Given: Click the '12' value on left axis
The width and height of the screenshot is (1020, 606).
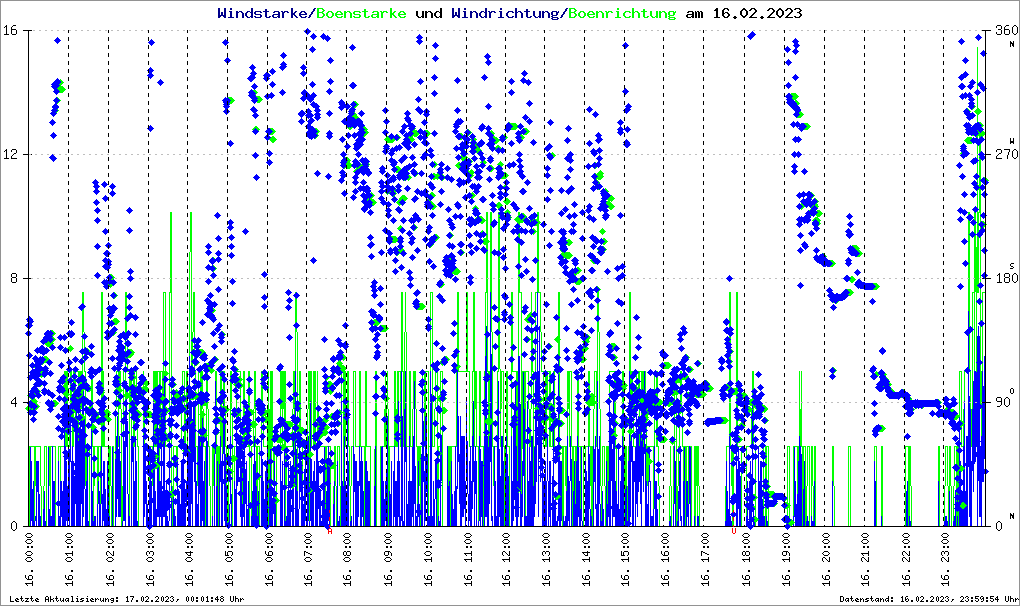Looking at the screenshot, I should [x=10, y=155].
